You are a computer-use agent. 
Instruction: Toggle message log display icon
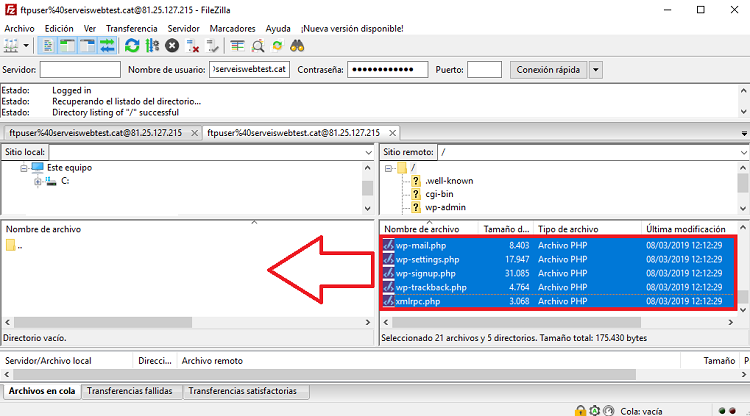[x=48, y=46]
